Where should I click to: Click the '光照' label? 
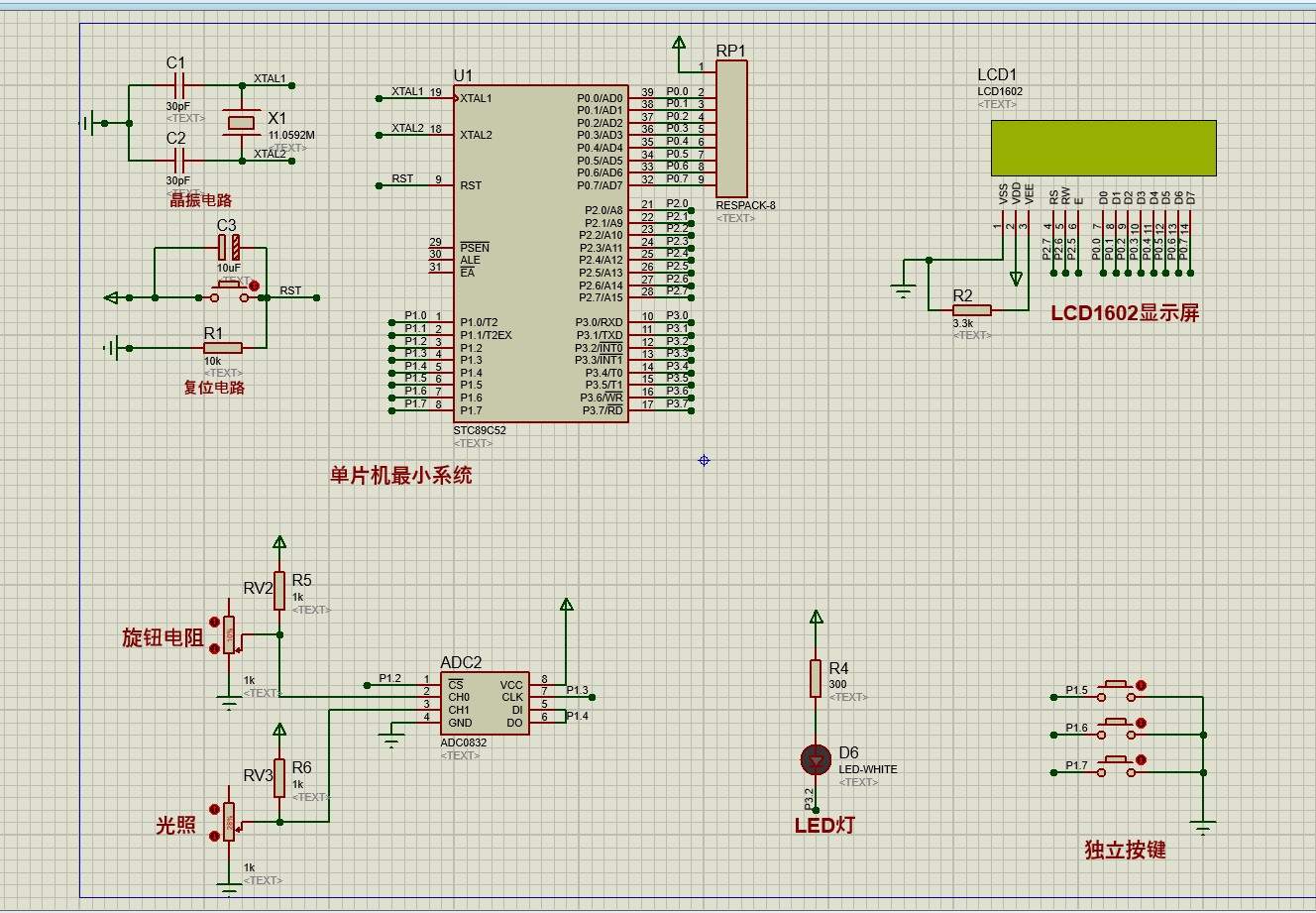pos(176,825)
